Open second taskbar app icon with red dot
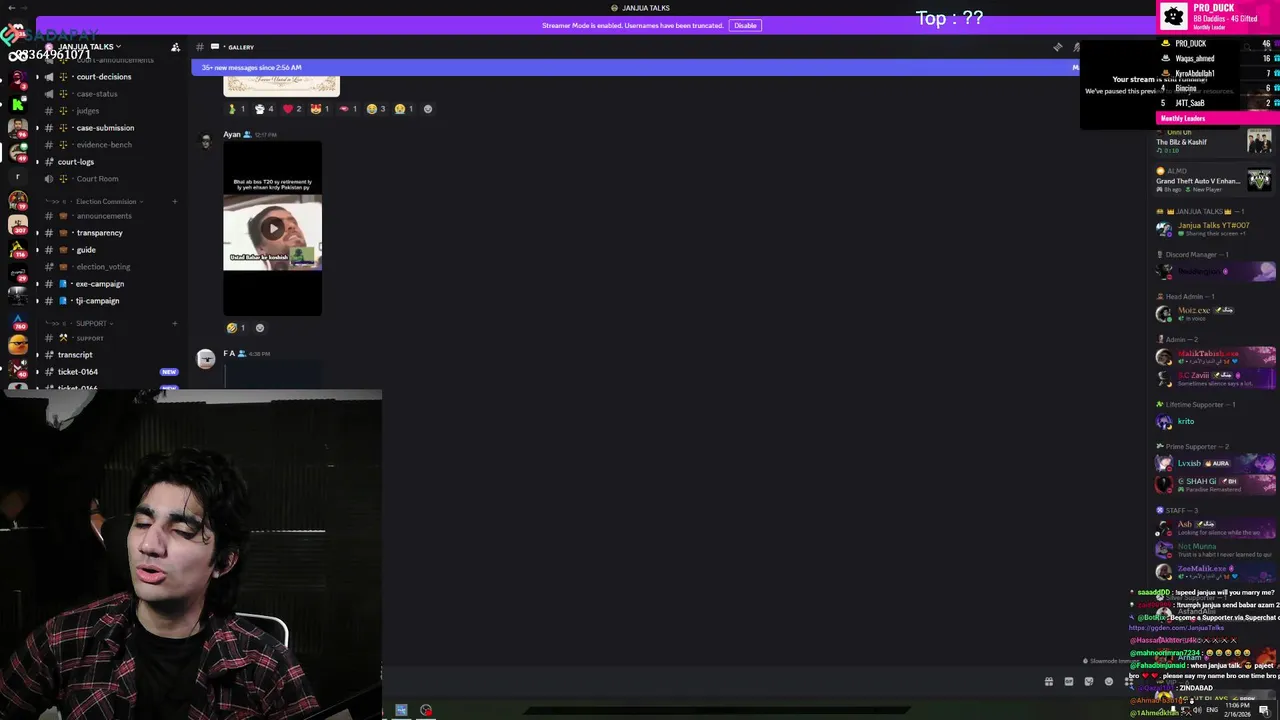 (426, 710)
